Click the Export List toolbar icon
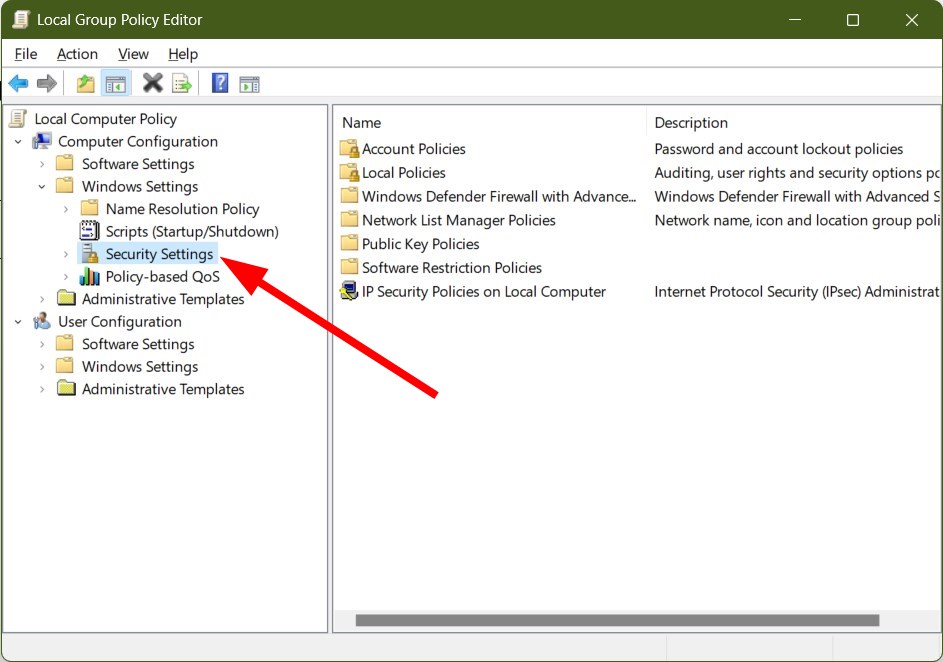 pos(182,83)
